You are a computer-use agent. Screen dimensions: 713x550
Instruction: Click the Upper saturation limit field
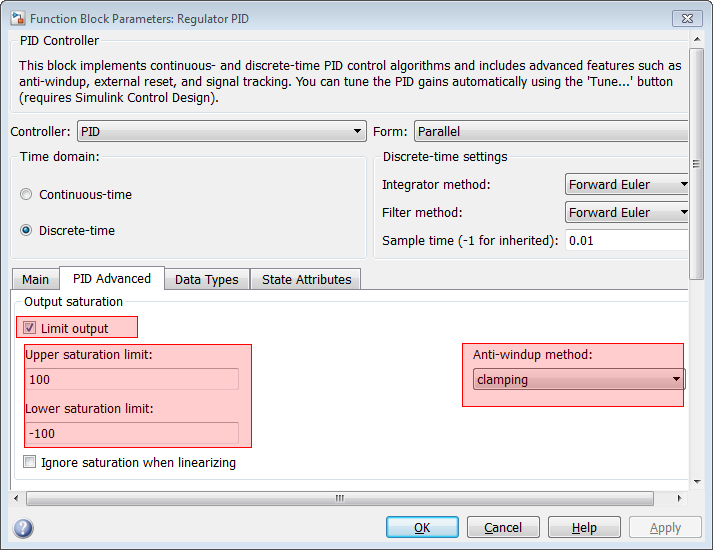pos(132,379)
